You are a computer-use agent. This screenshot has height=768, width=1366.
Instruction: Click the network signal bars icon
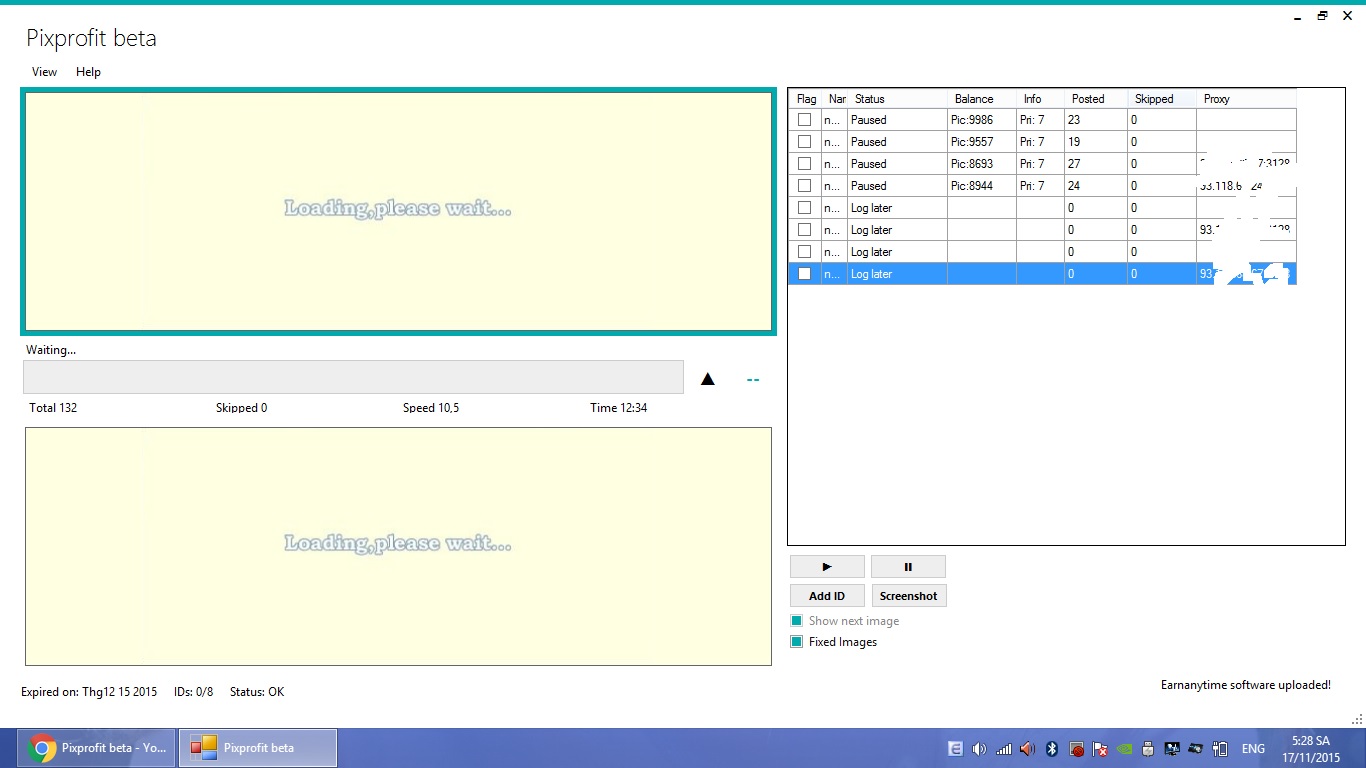click(x=1004, y=748)
